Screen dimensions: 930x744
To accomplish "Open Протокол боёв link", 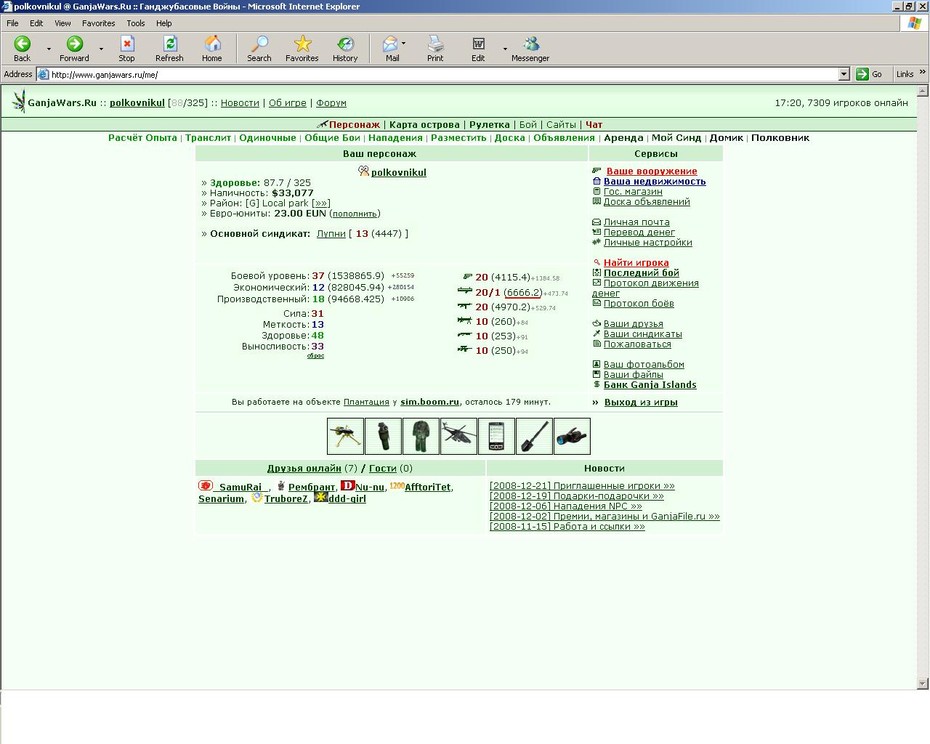I will pos(638,303).
